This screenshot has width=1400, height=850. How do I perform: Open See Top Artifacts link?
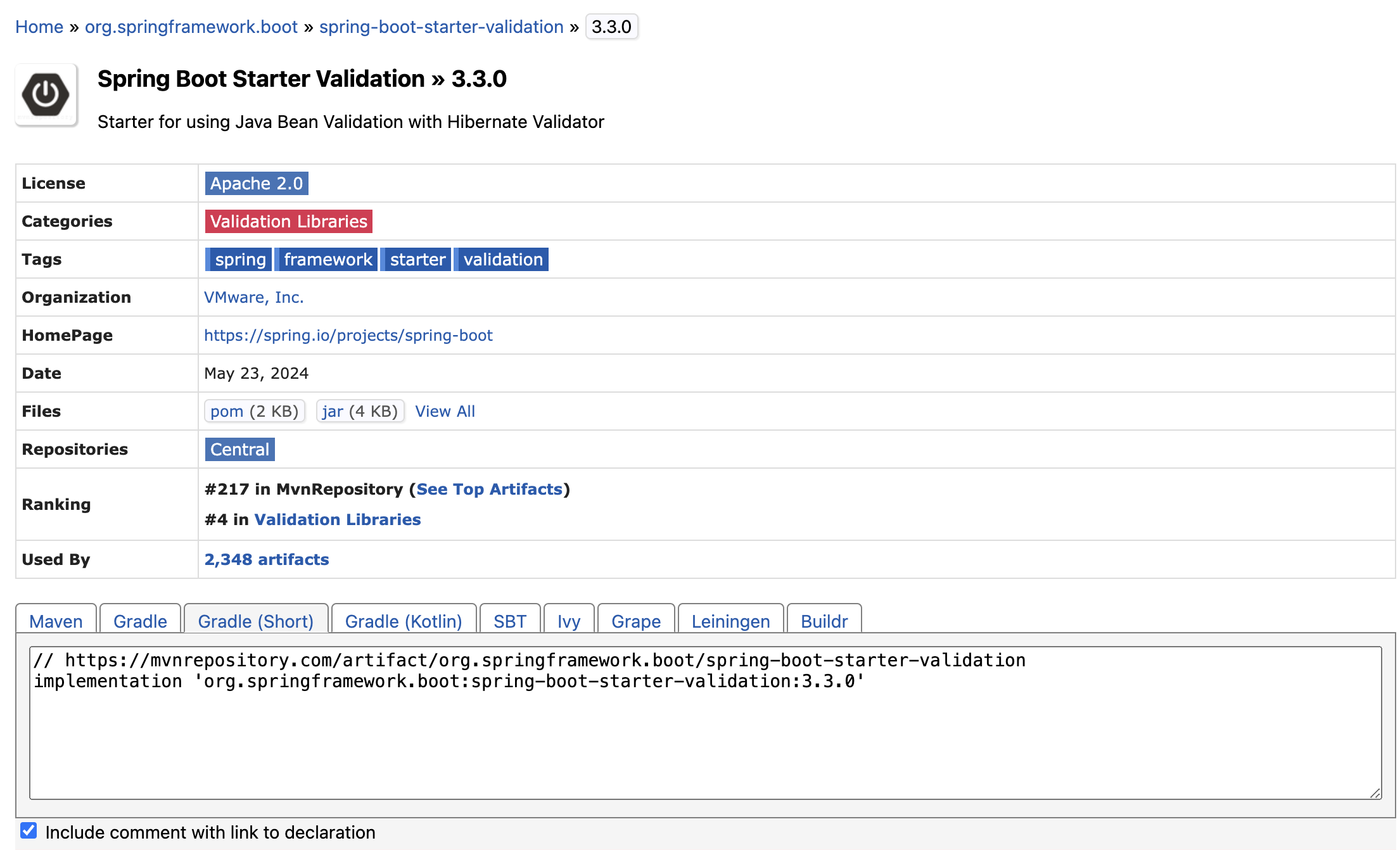489,489
